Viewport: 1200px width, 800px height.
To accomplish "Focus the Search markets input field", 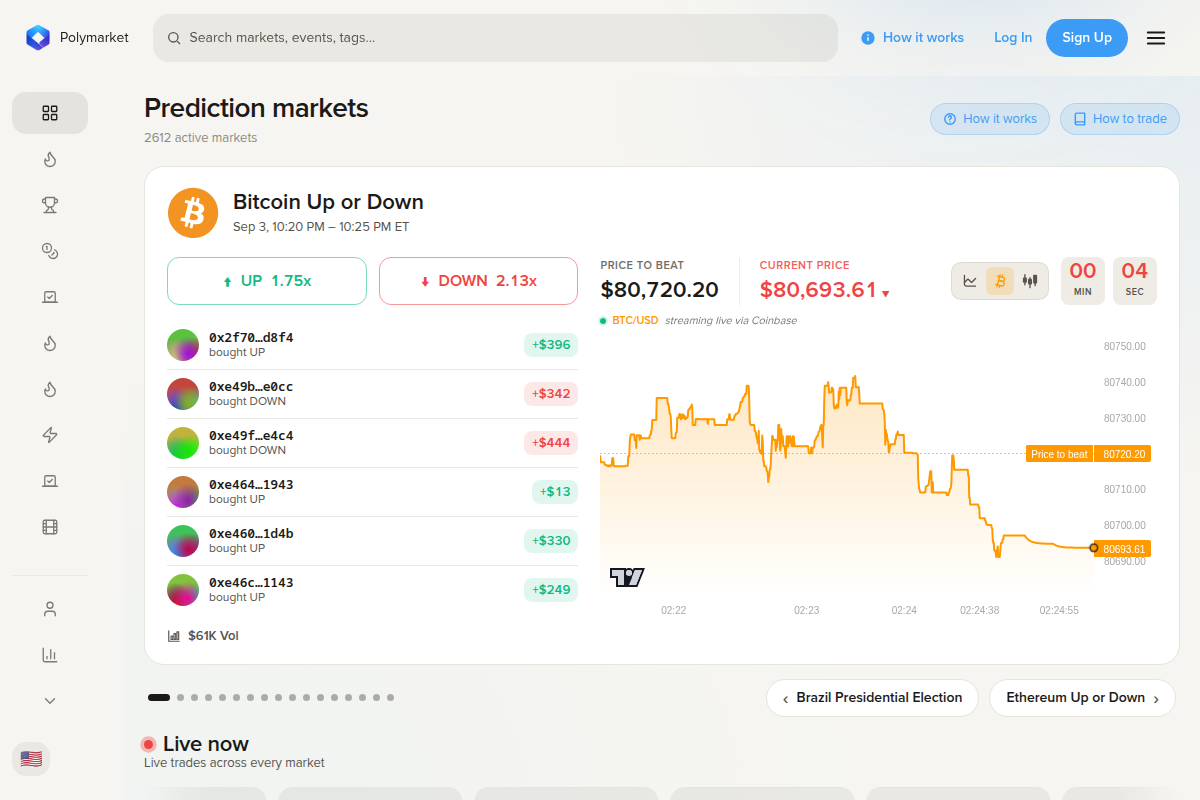I will 495,38.
